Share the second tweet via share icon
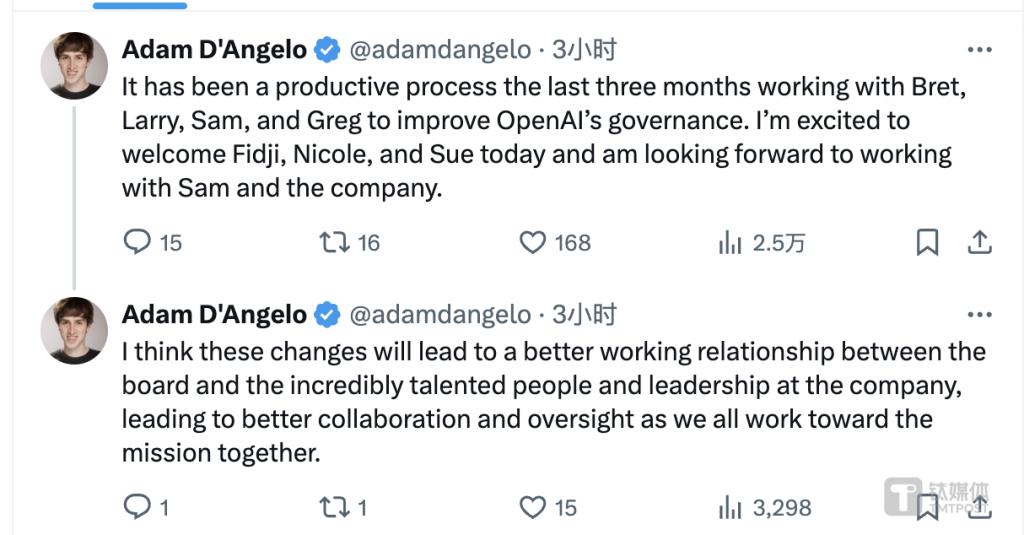 [979, 508]
